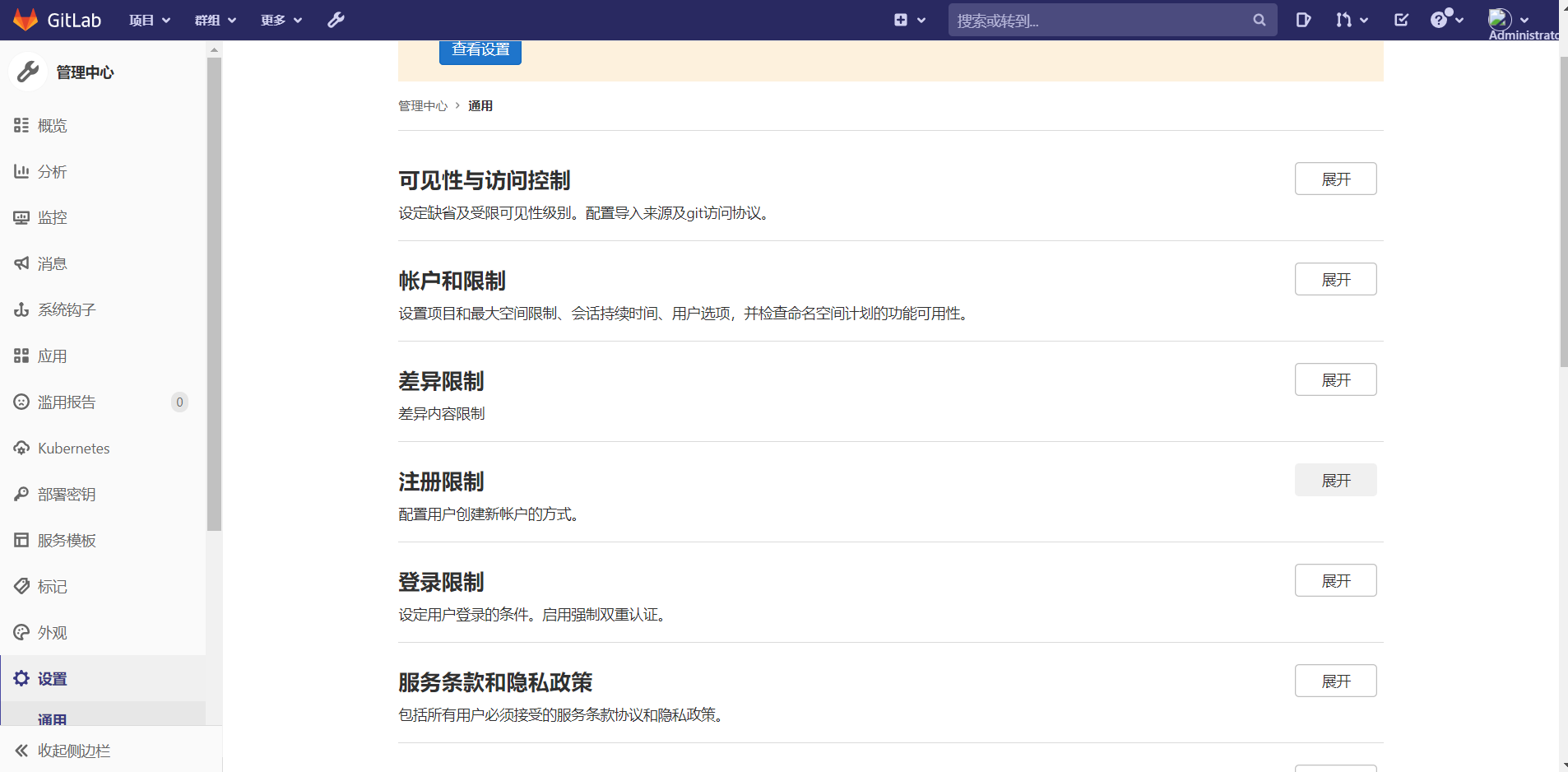
Task: Click the new item plus icon
Action: click(901, 20)
